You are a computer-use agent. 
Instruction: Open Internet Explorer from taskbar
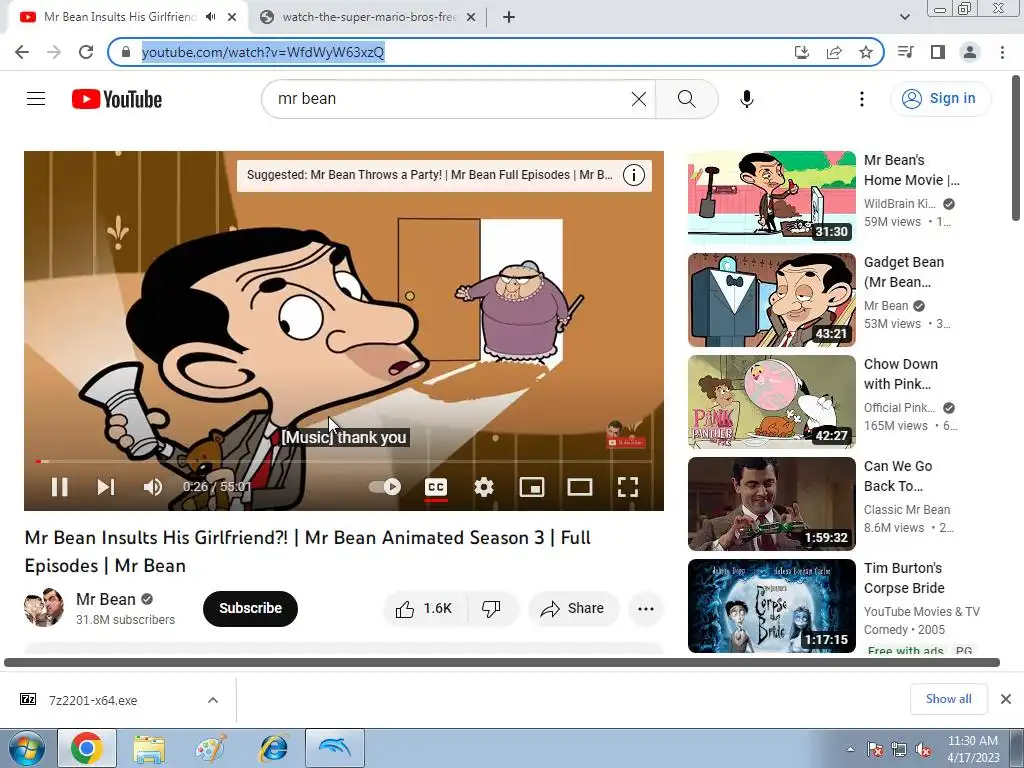(274, 748)
